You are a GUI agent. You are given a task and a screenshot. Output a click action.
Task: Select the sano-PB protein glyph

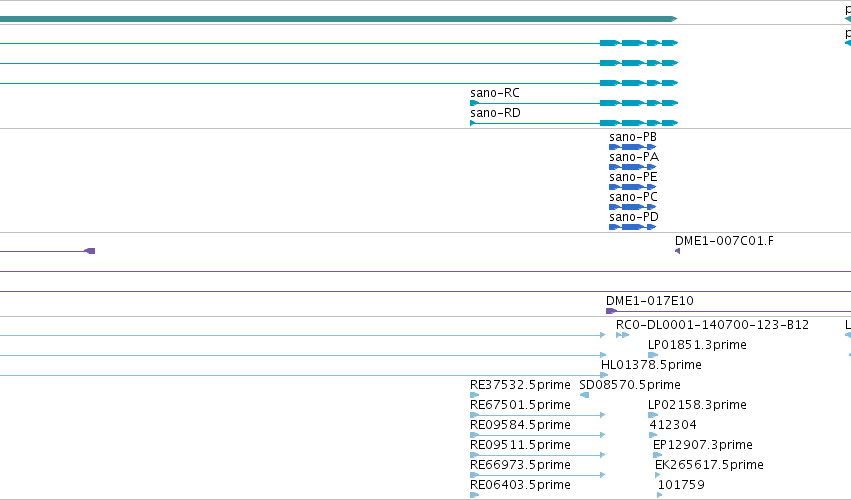[633, 147]
